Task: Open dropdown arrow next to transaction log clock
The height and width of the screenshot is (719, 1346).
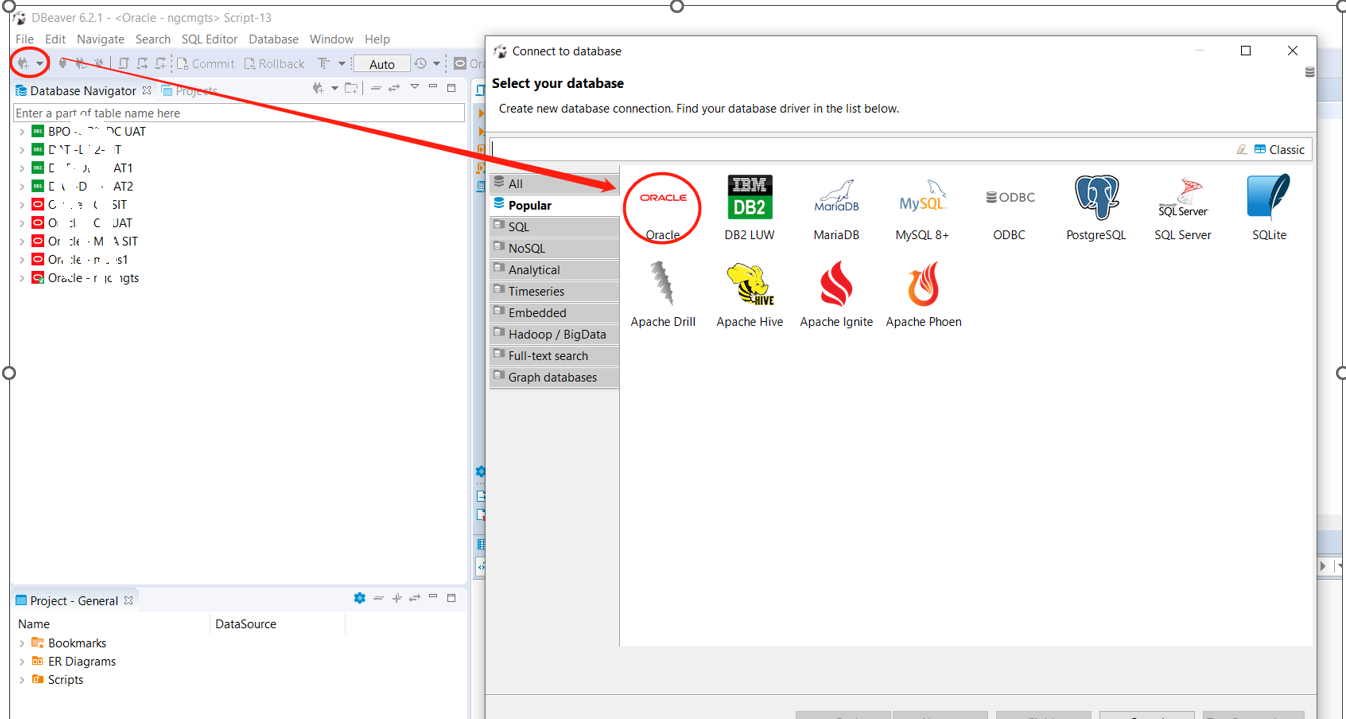Action: [x=436, y=64]
